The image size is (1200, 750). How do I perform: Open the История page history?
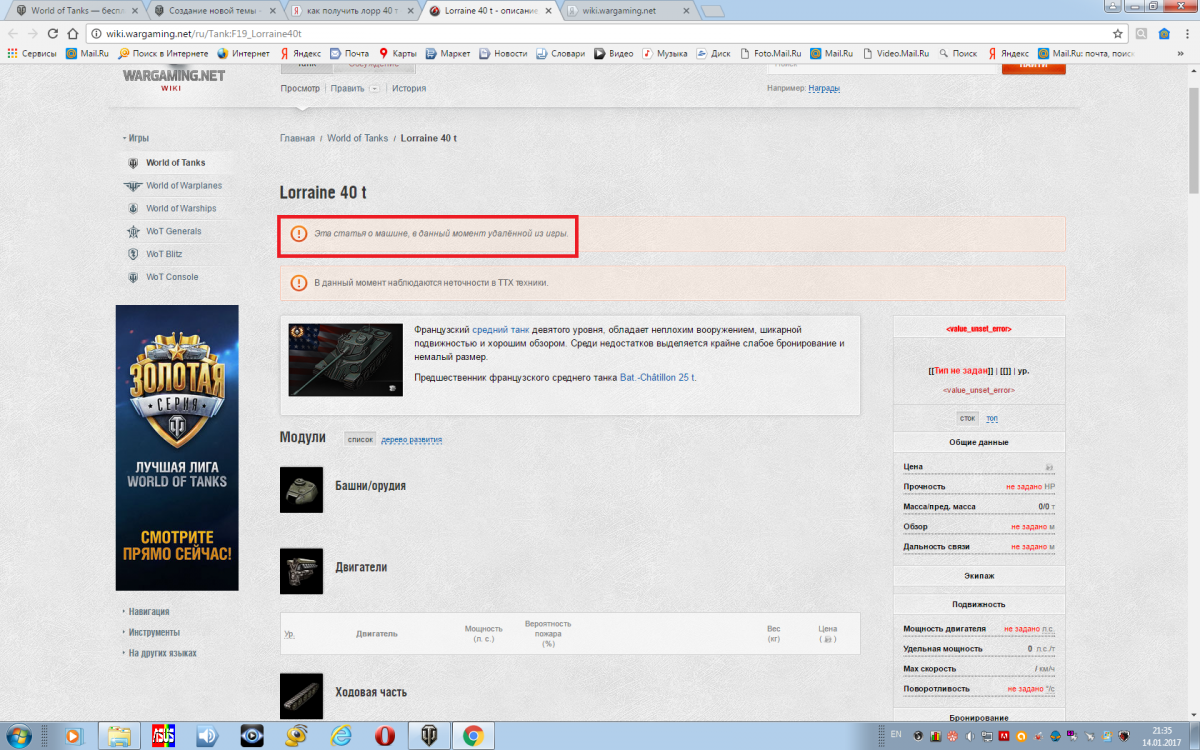click(409, 88)
